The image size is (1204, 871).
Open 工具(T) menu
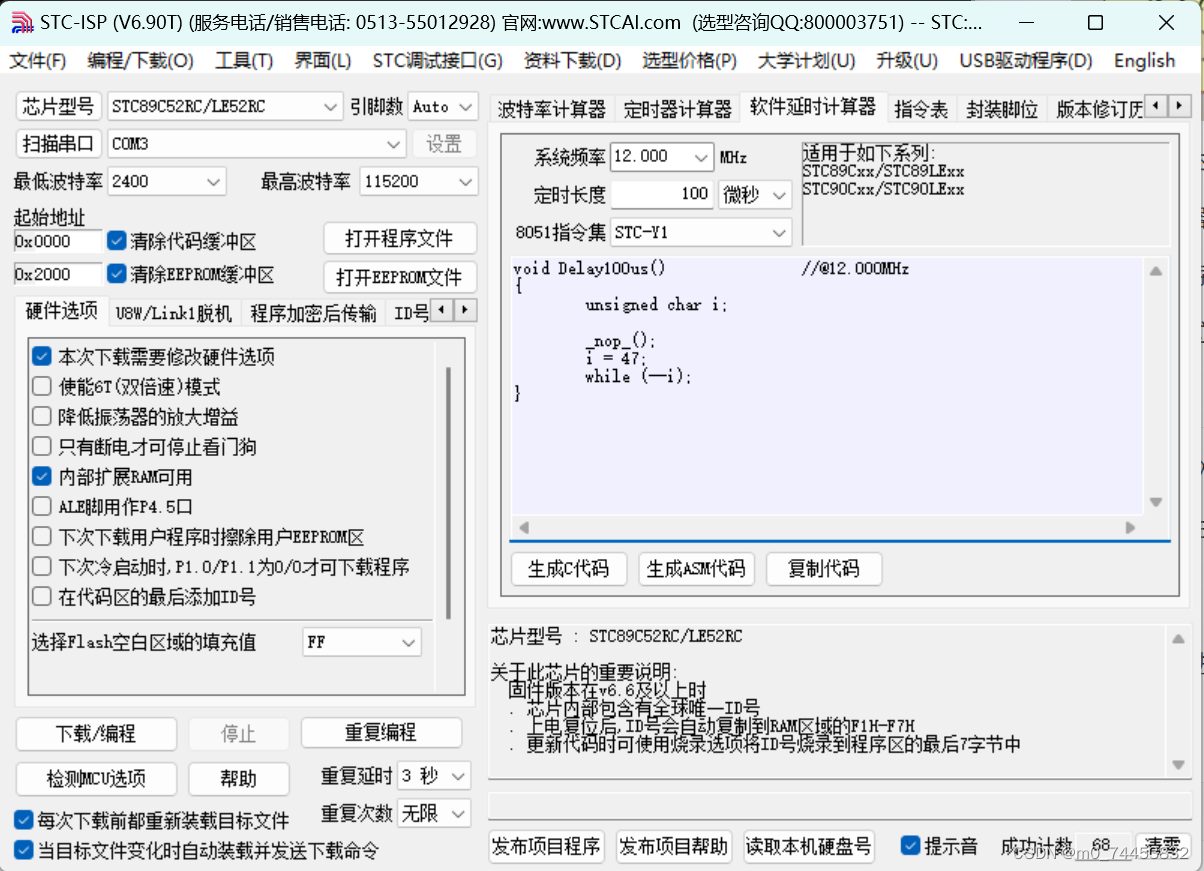[x=244, y=61]
